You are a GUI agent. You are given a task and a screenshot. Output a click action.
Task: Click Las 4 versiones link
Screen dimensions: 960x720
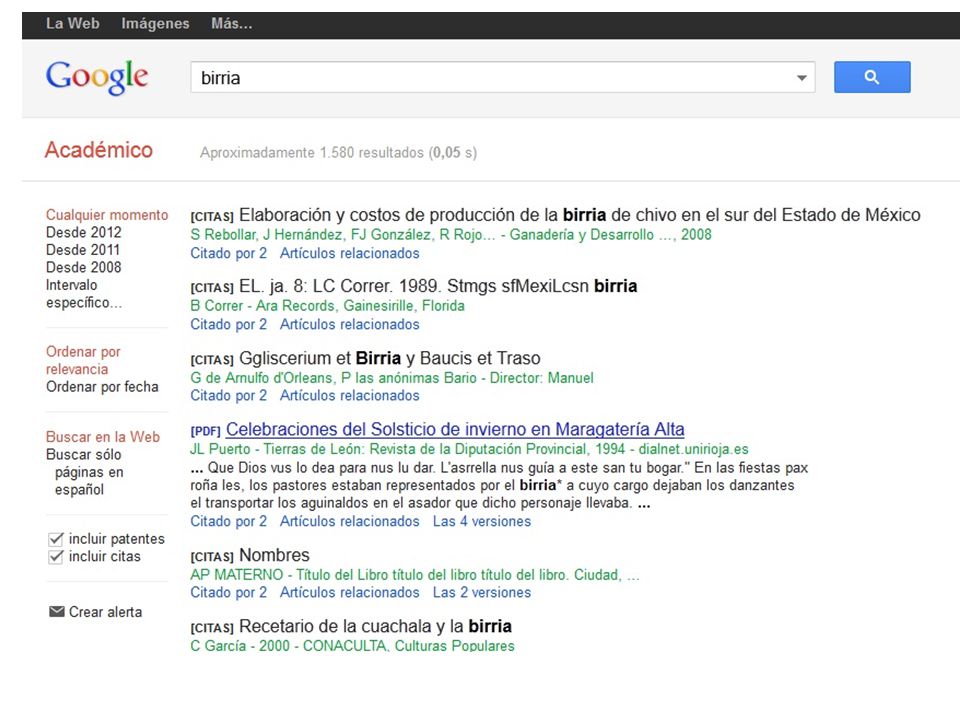[482, 522]
